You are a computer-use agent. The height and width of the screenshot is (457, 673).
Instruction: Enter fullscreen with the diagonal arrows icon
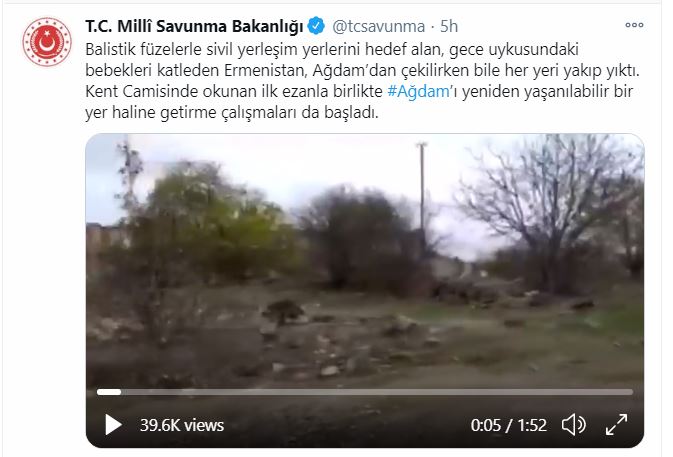point(616,425)
